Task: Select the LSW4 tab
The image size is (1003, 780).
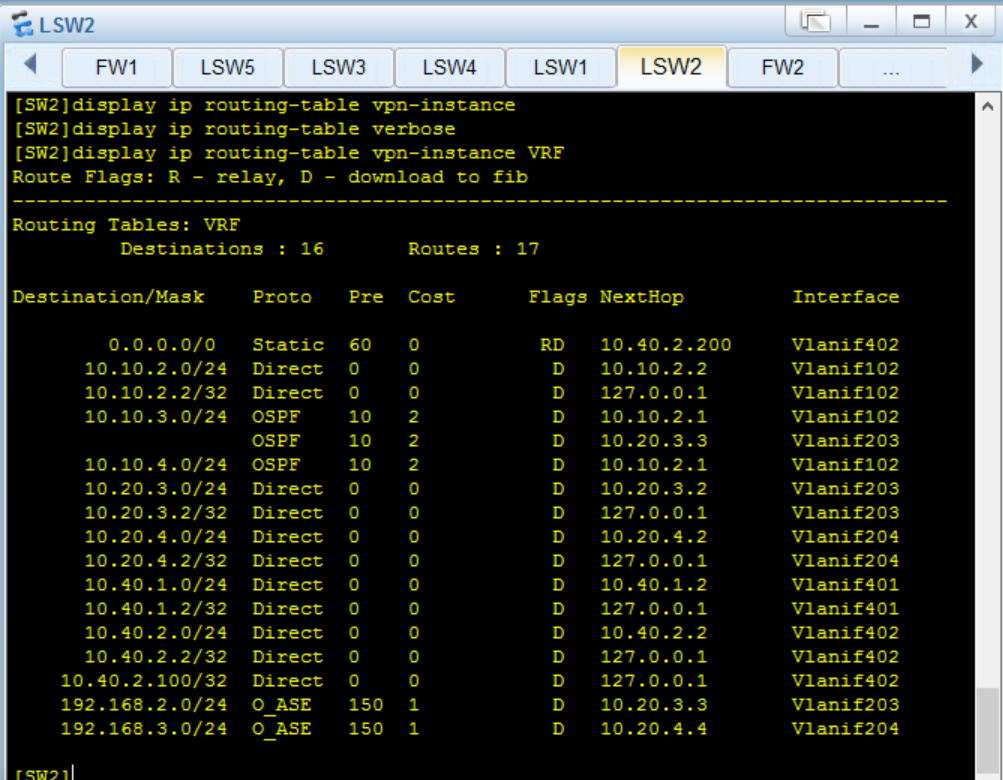Action: click(x=450, y=67)
